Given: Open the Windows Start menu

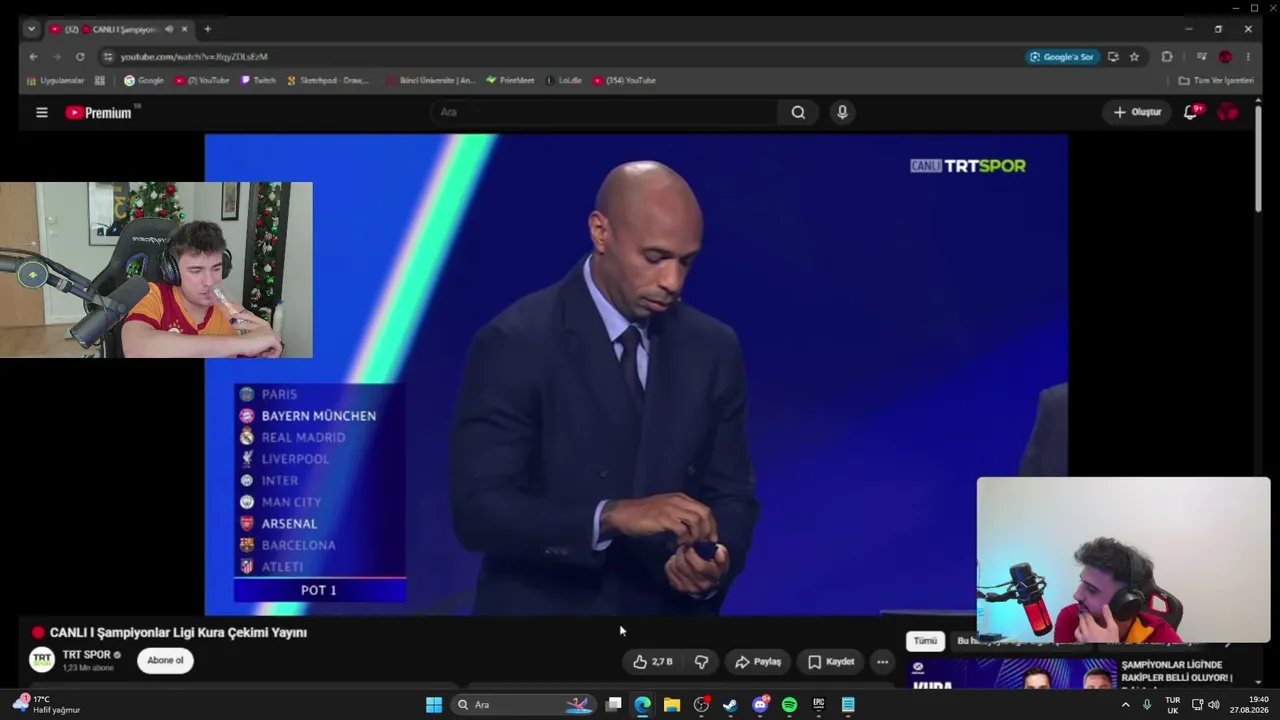Looking at the screenshot, I should coord(434,705).
